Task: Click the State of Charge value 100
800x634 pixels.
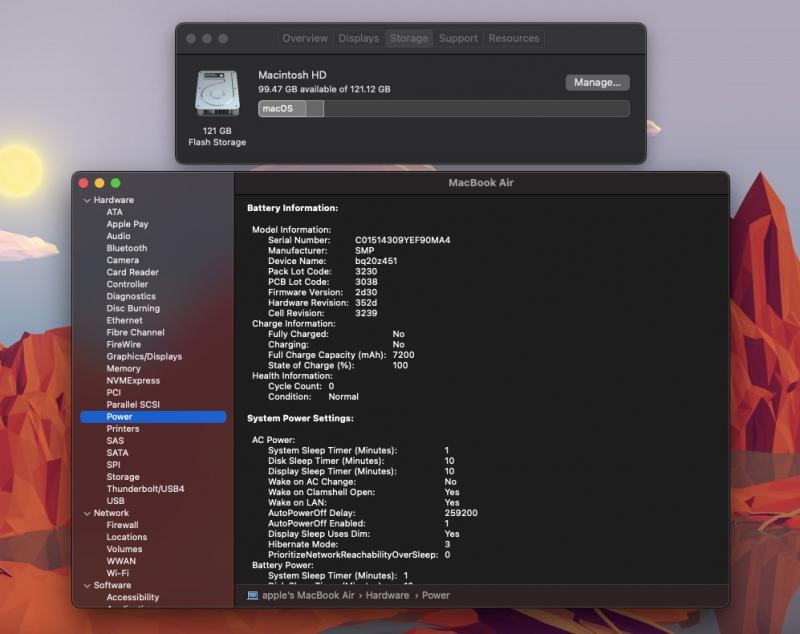Action: pyautogui.click(x=400, y=365)
